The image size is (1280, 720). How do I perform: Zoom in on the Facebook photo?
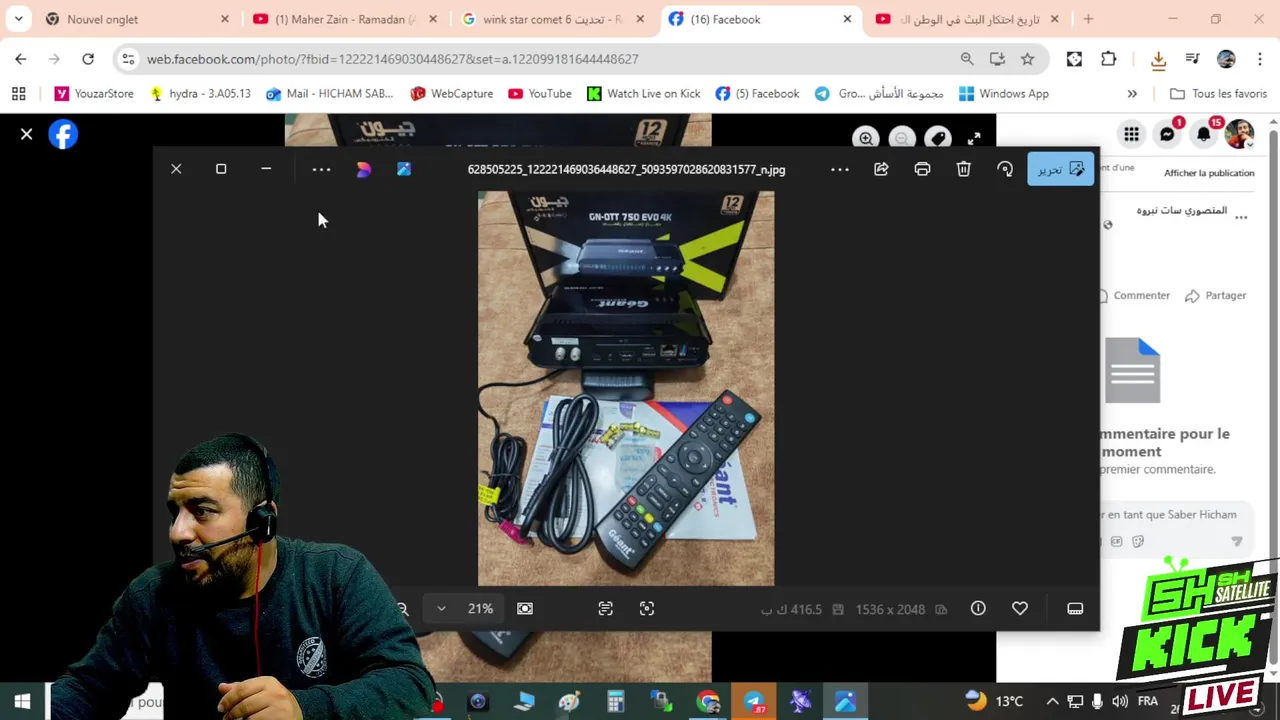click(866, 138)
